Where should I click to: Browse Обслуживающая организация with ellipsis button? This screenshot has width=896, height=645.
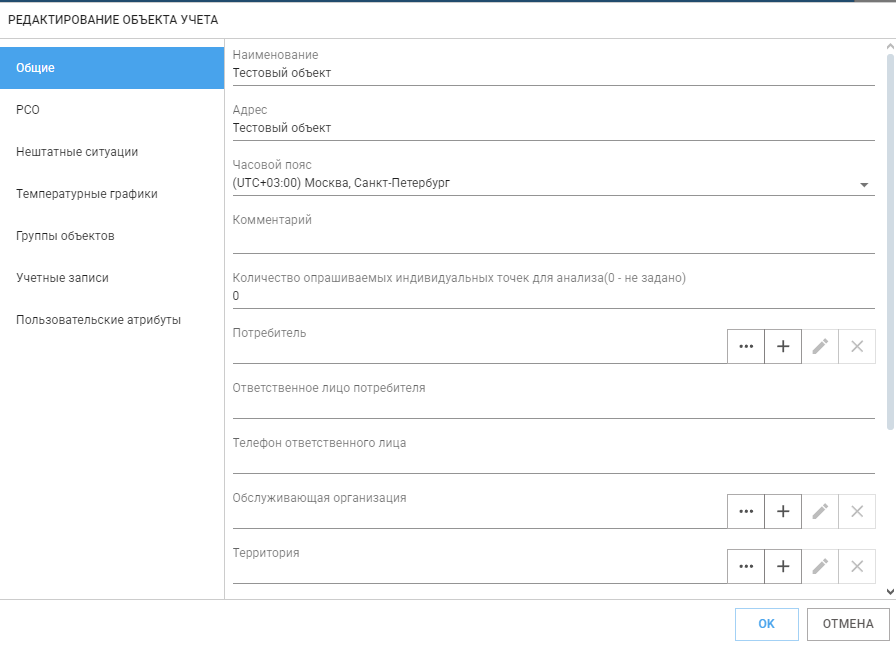click(x=746, y=511)
